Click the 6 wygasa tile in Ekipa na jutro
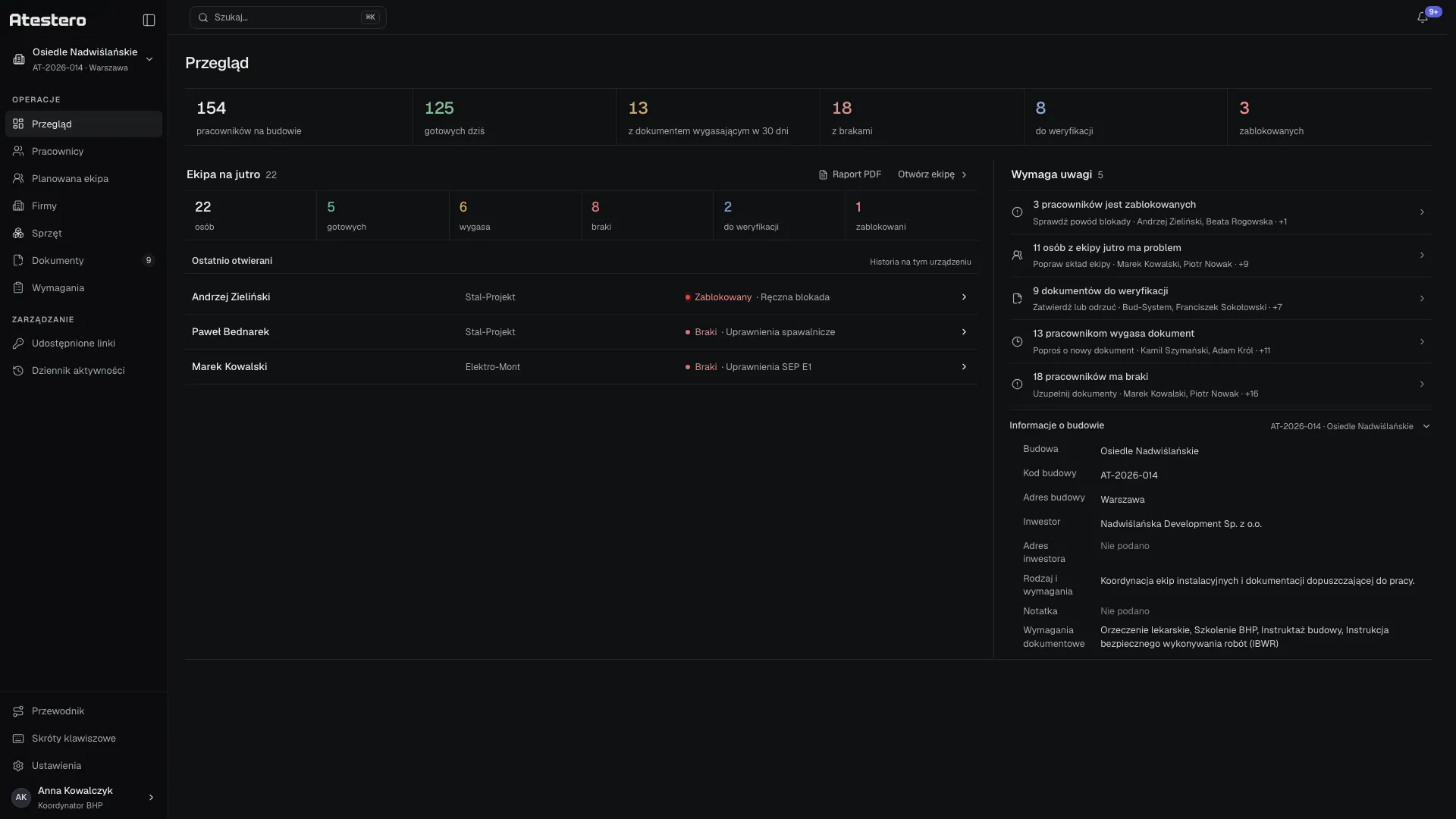 (x=515, y=215)
